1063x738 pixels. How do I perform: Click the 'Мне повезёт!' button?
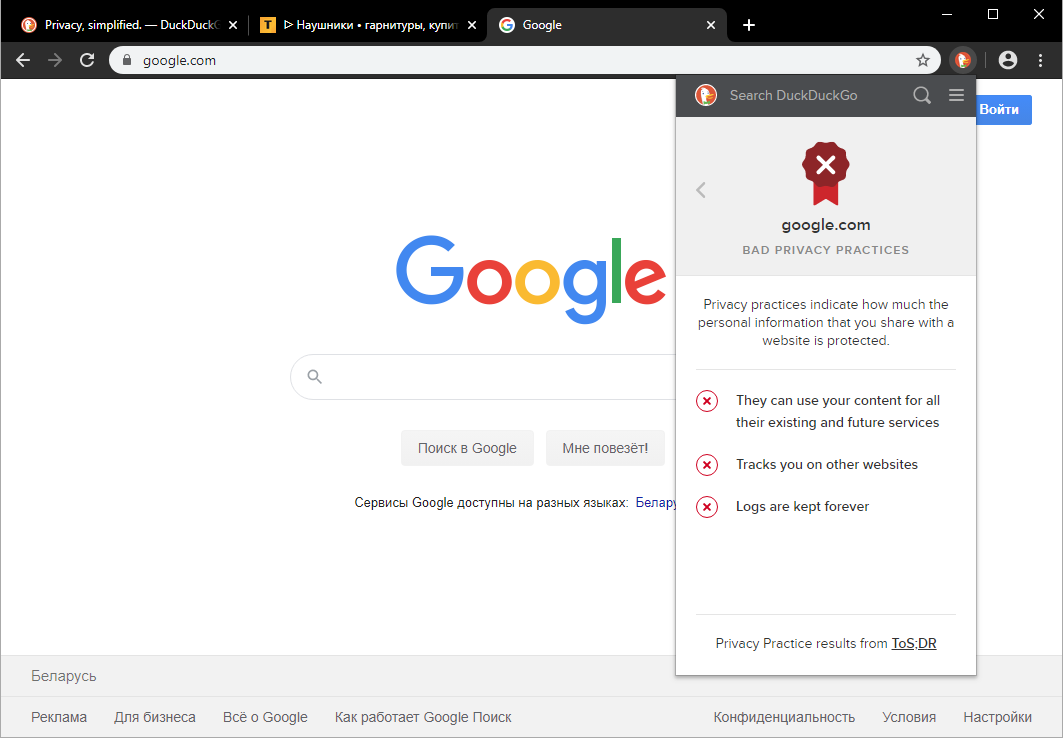(x=605, y=448)
